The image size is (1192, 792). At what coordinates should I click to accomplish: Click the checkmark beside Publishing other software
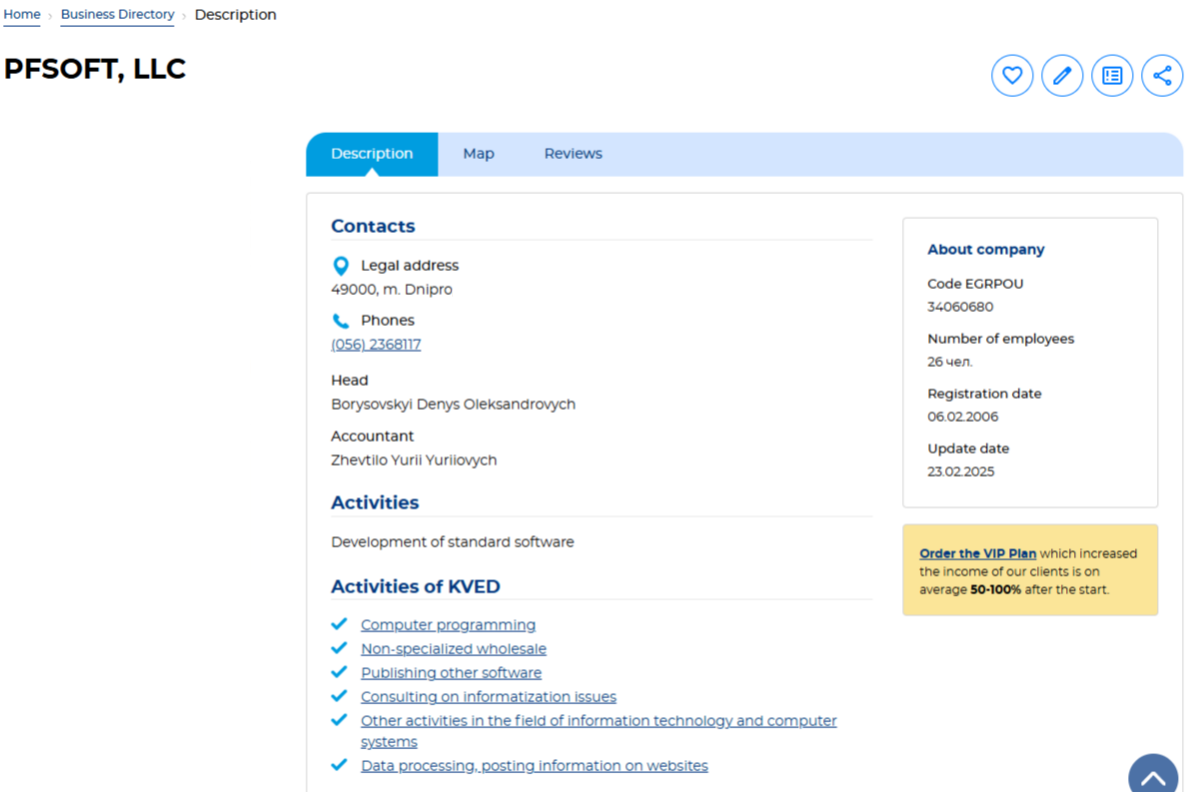click(339, 672)
